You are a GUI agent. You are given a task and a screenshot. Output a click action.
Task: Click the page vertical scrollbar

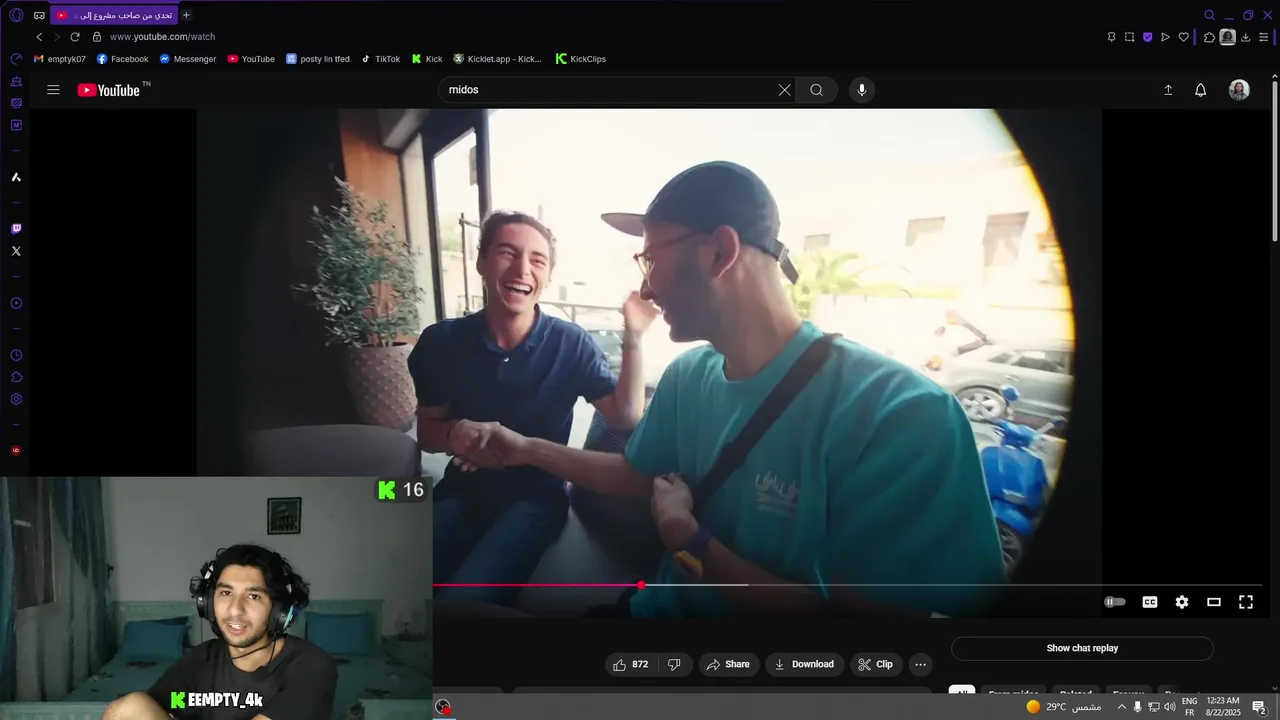pyautogui.click(x=1275, y=160)
